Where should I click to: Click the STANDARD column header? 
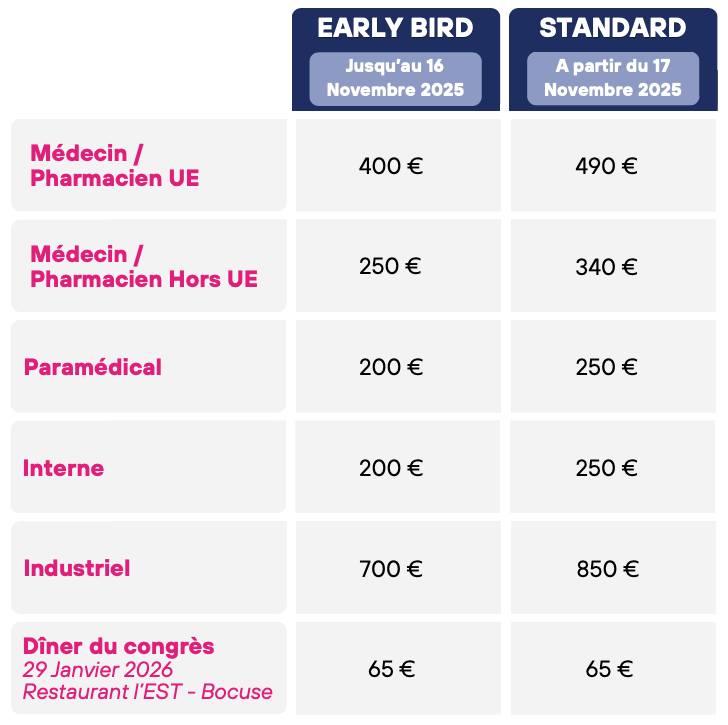[612, 28]
